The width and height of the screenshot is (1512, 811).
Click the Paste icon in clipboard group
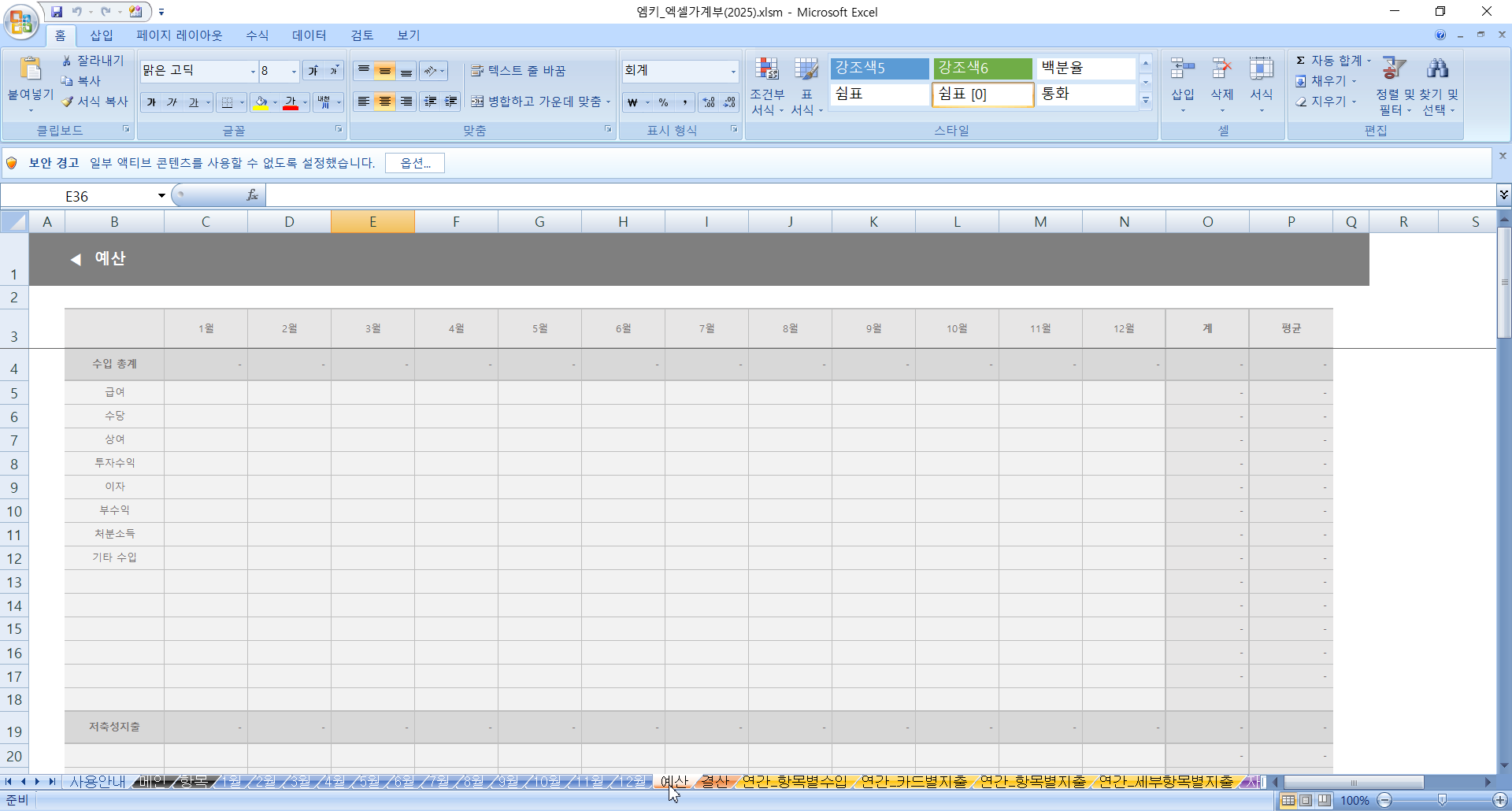[31, 69]
